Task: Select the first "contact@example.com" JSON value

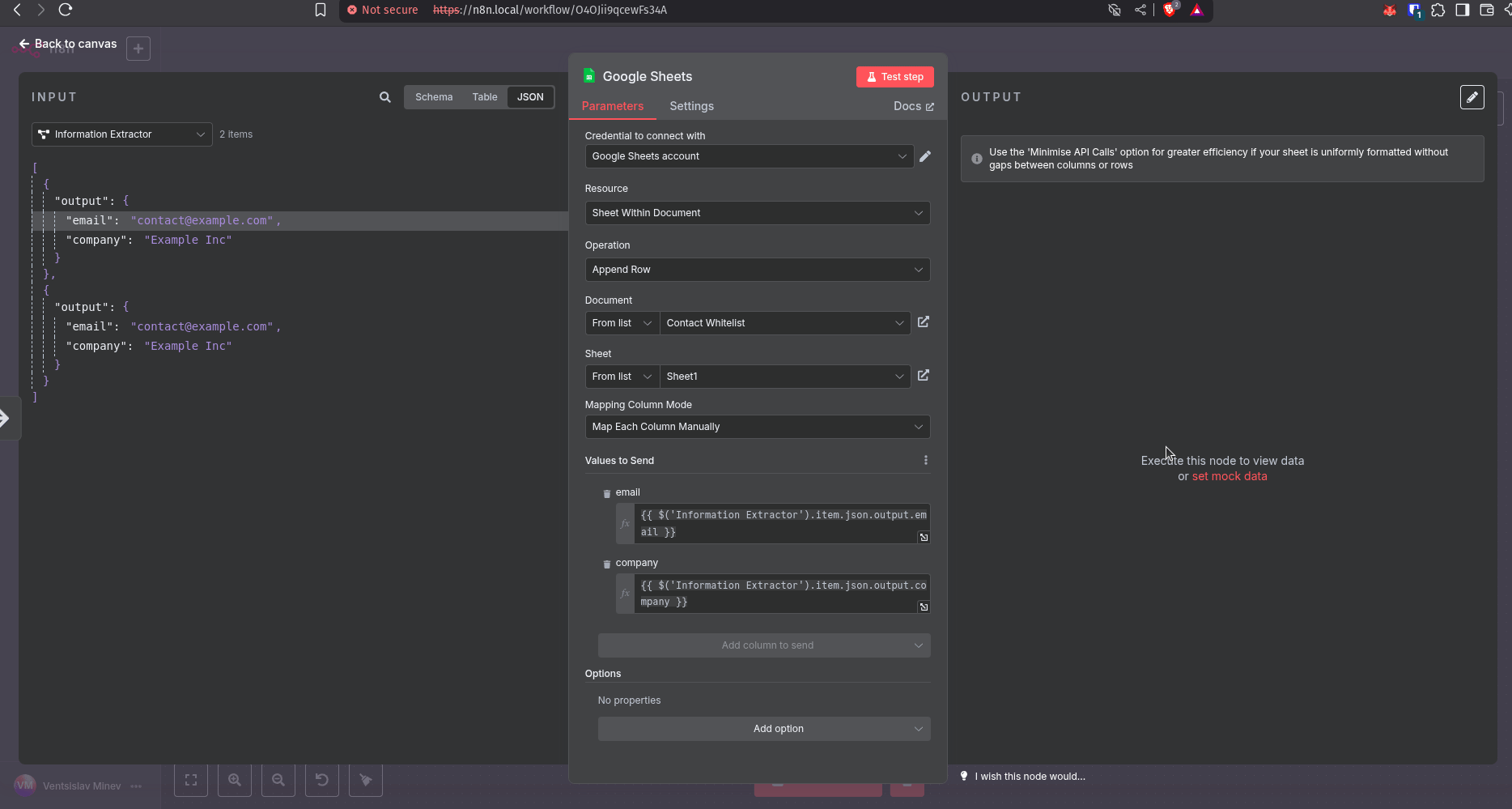Action: point(202,220)
